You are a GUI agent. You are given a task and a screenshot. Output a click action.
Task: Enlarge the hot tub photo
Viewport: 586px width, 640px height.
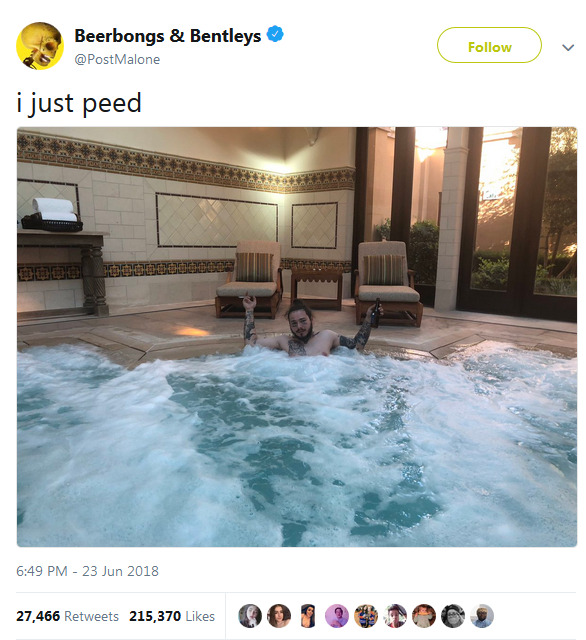click(x=297, y=337)
